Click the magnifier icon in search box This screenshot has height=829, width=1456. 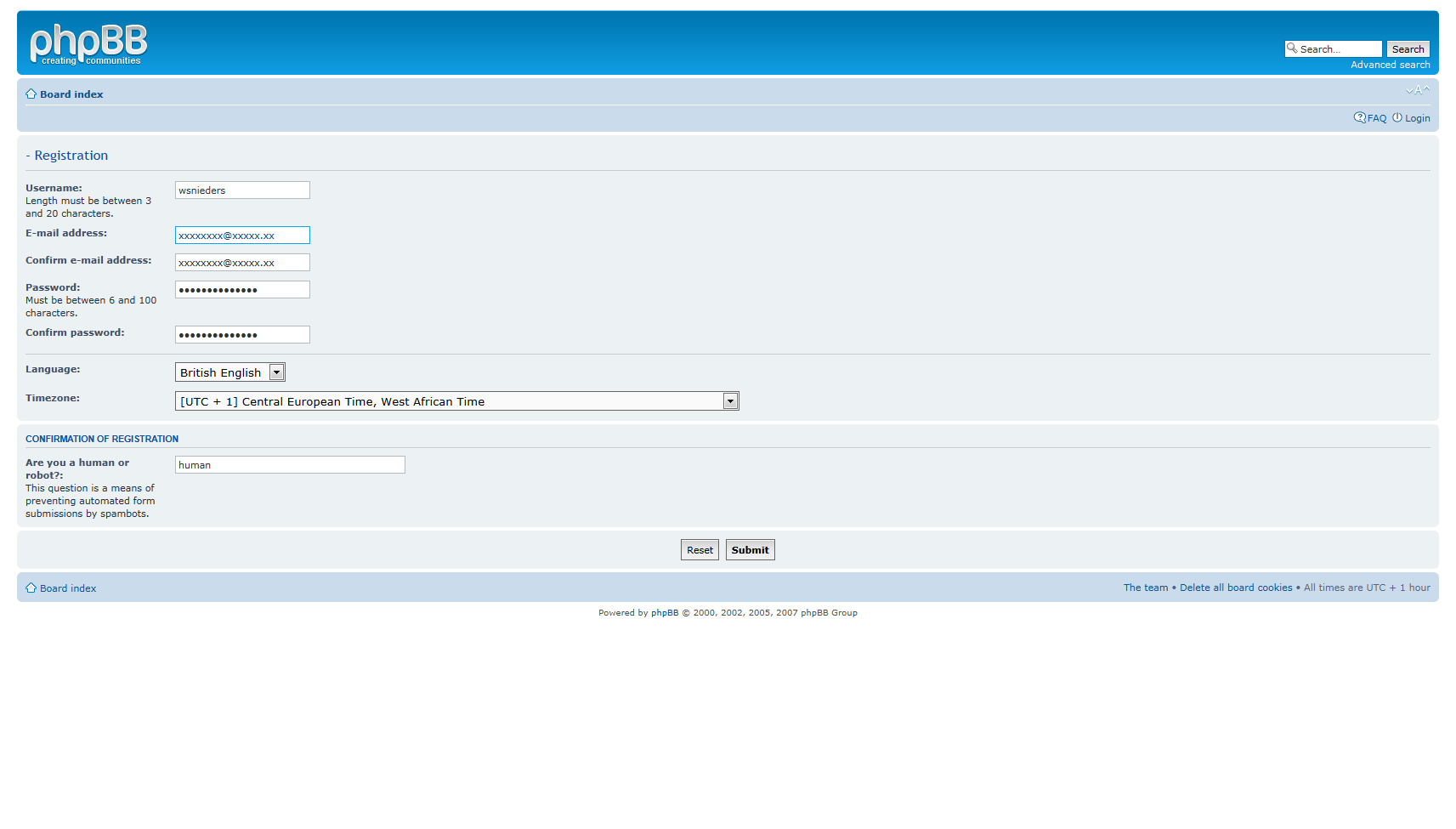[1292, 48]
